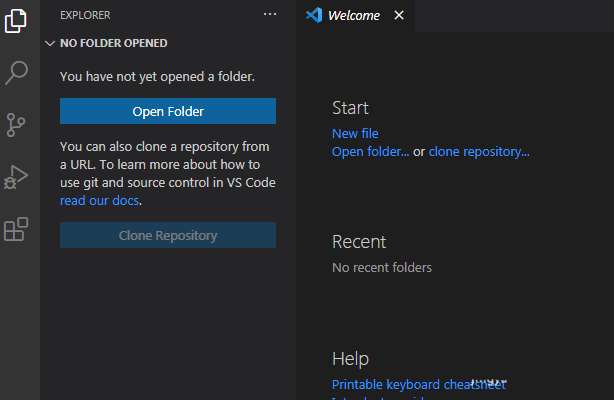Open the Source Control view icon
Viewport: 614px width, 400px height.
16,125
